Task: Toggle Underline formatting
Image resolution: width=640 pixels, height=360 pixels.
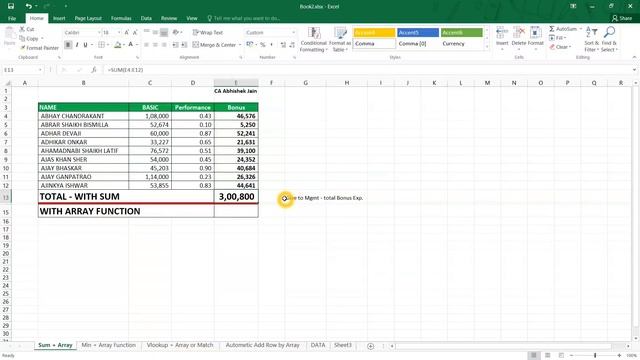Action: [85, 44]
